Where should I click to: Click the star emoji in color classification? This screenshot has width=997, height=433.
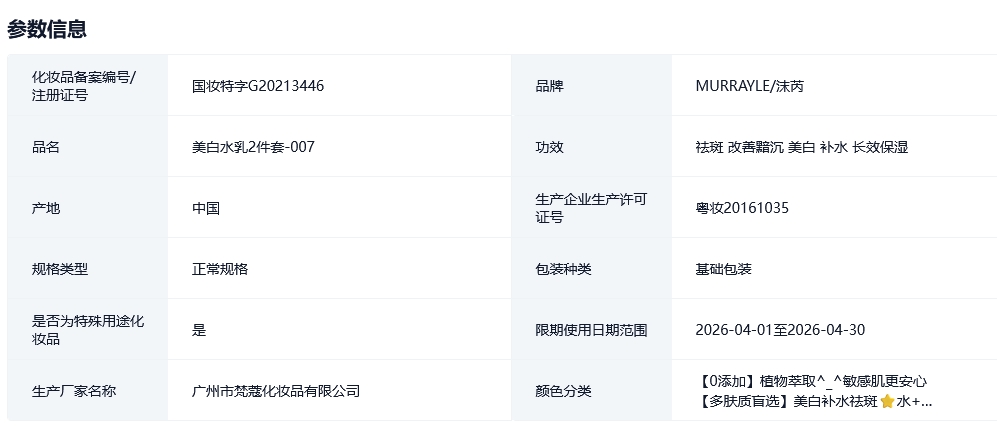(x=886, y=401)
